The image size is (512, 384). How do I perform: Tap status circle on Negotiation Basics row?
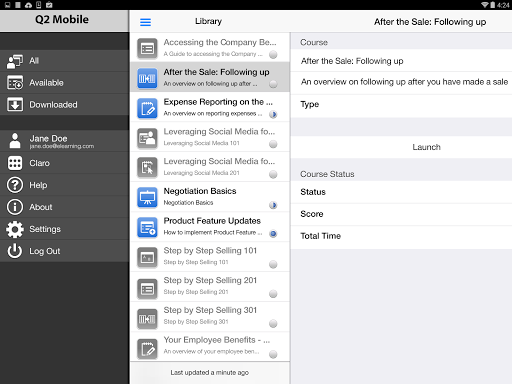tap(273, 205)
